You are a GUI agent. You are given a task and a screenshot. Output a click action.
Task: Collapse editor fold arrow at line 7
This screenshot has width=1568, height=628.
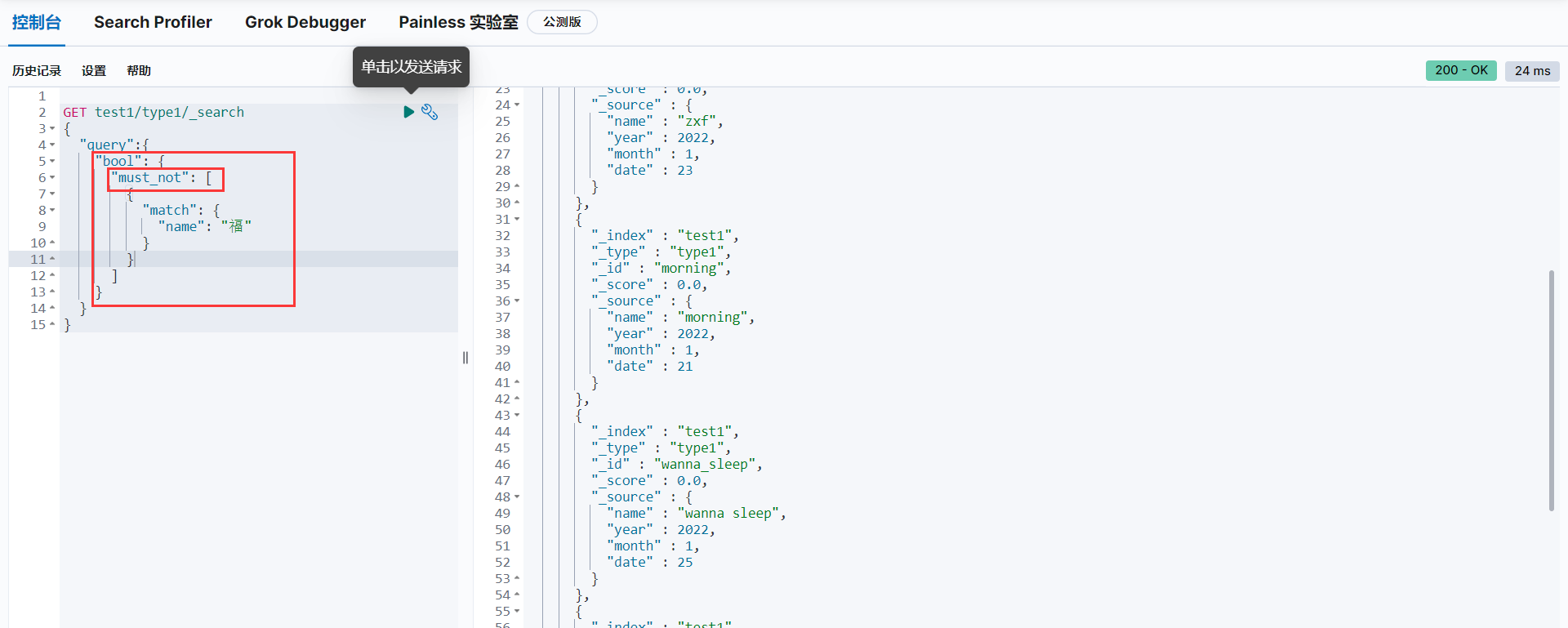point(52,194)
